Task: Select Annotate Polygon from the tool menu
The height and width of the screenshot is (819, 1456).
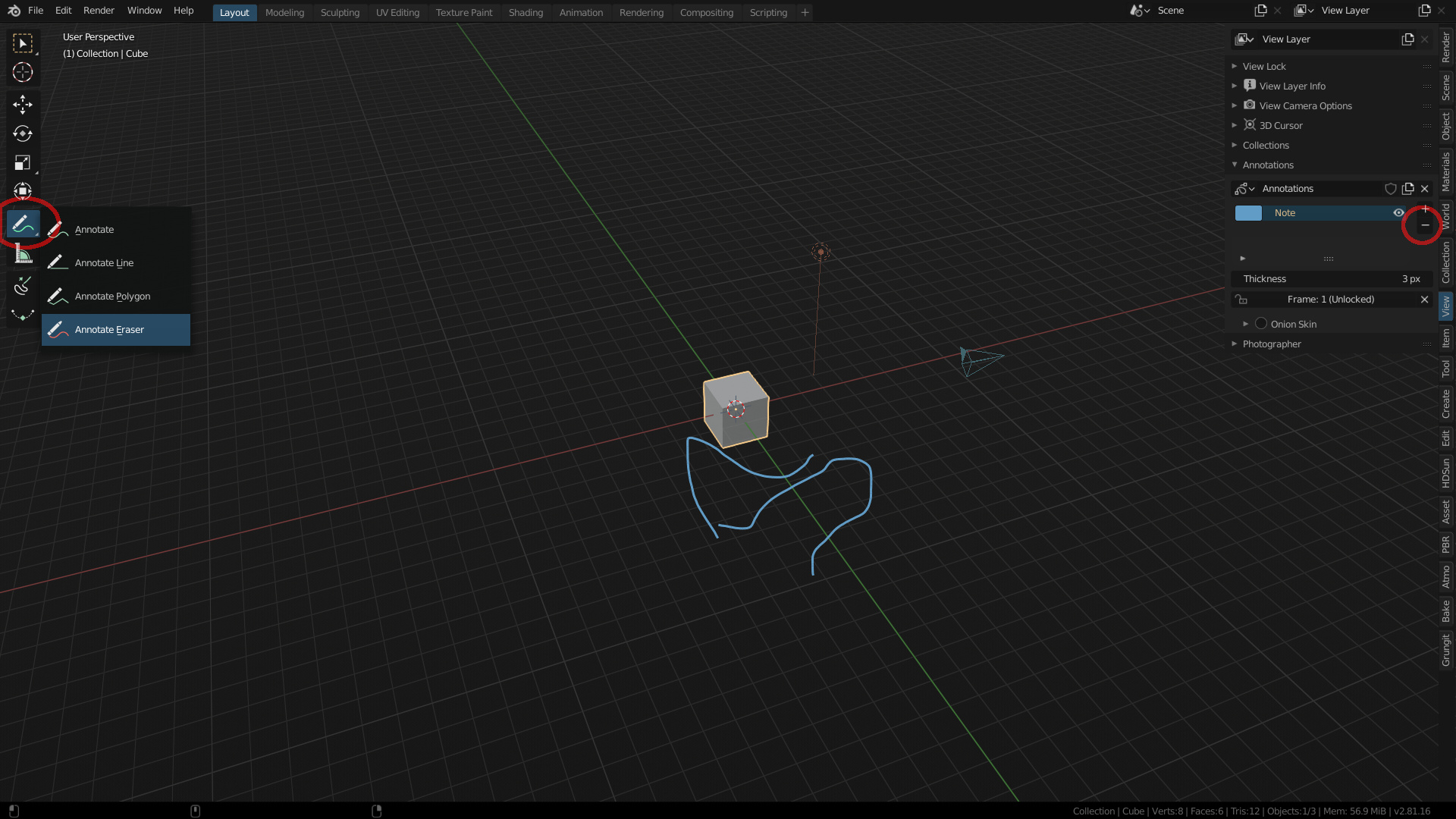Action: [112, 296]
